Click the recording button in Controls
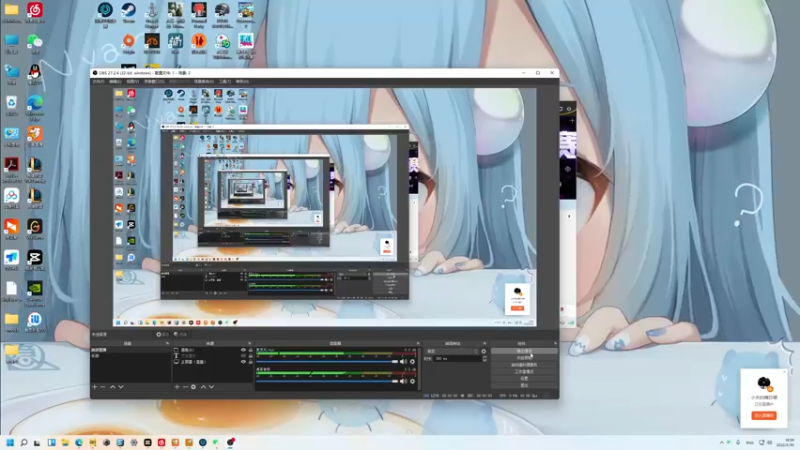 click(524, 358)
